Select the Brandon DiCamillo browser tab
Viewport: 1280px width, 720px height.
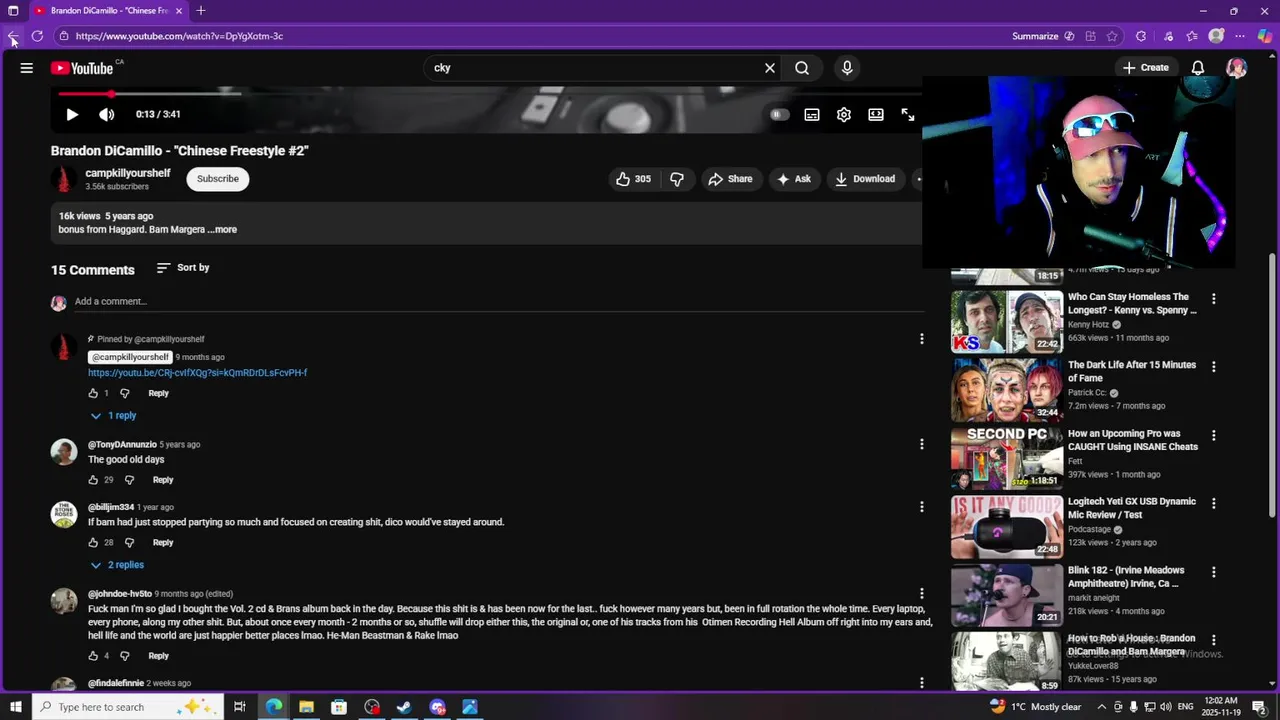coord(108,11)
